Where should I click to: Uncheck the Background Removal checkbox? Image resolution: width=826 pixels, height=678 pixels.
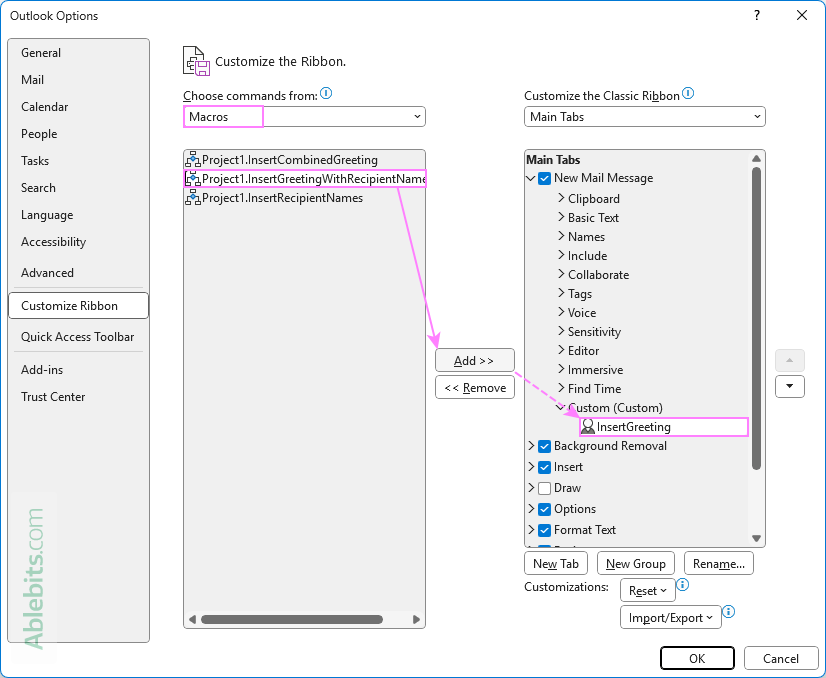545,447
